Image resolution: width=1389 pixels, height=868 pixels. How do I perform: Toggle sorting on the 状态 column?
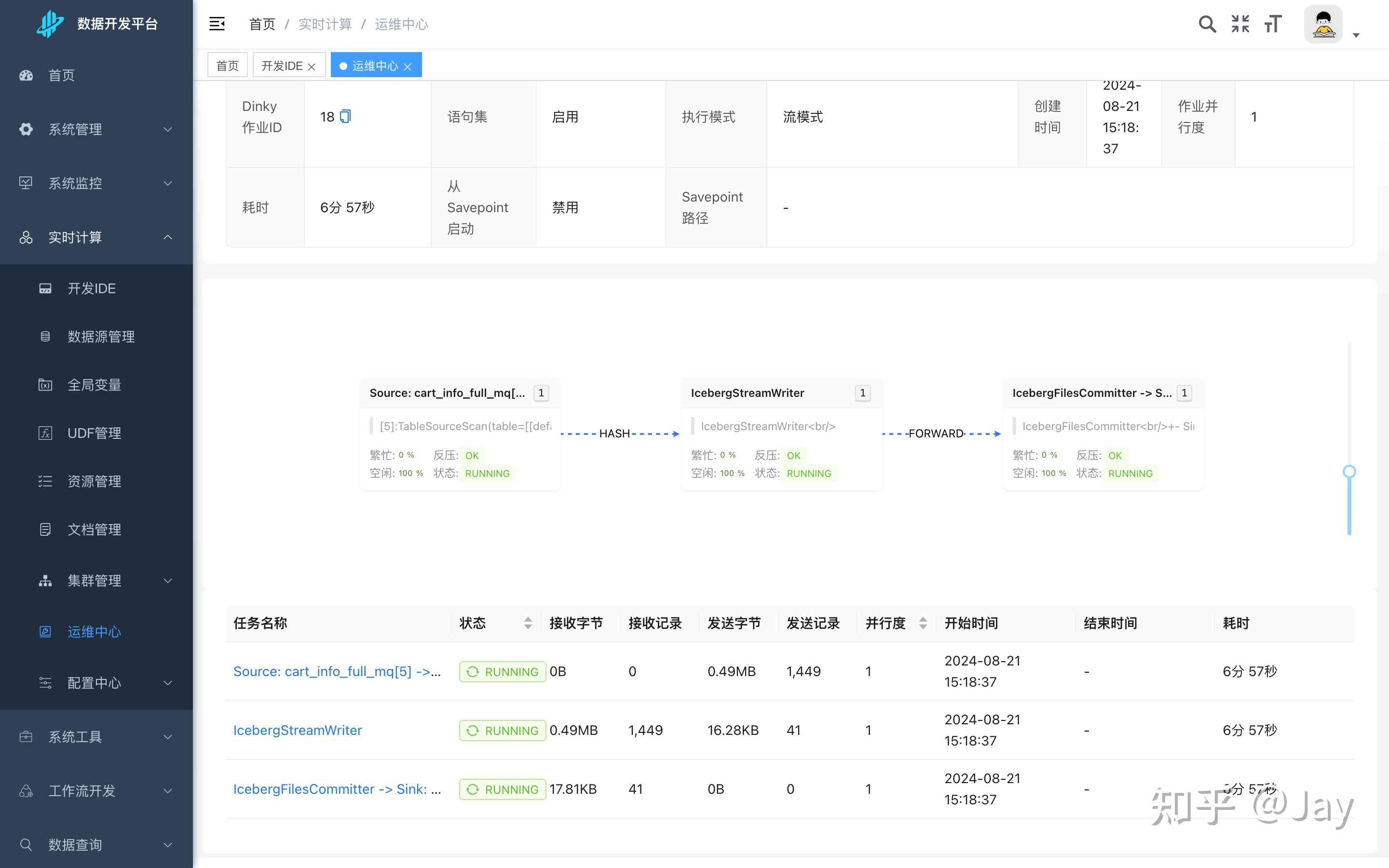(528, 623)
